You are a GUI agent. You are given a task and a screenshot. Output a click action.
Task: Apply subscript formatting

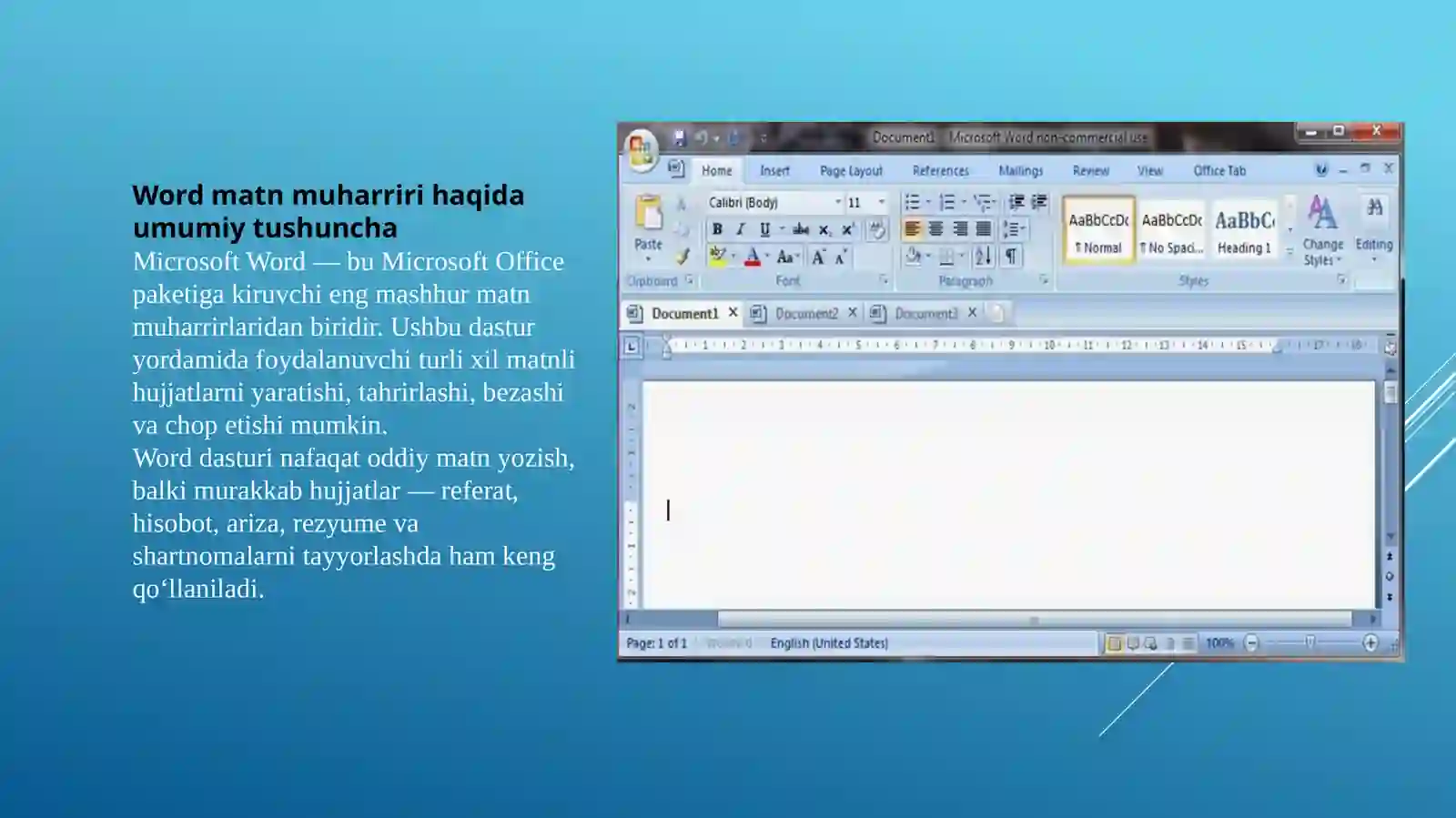tap(824, 229)
